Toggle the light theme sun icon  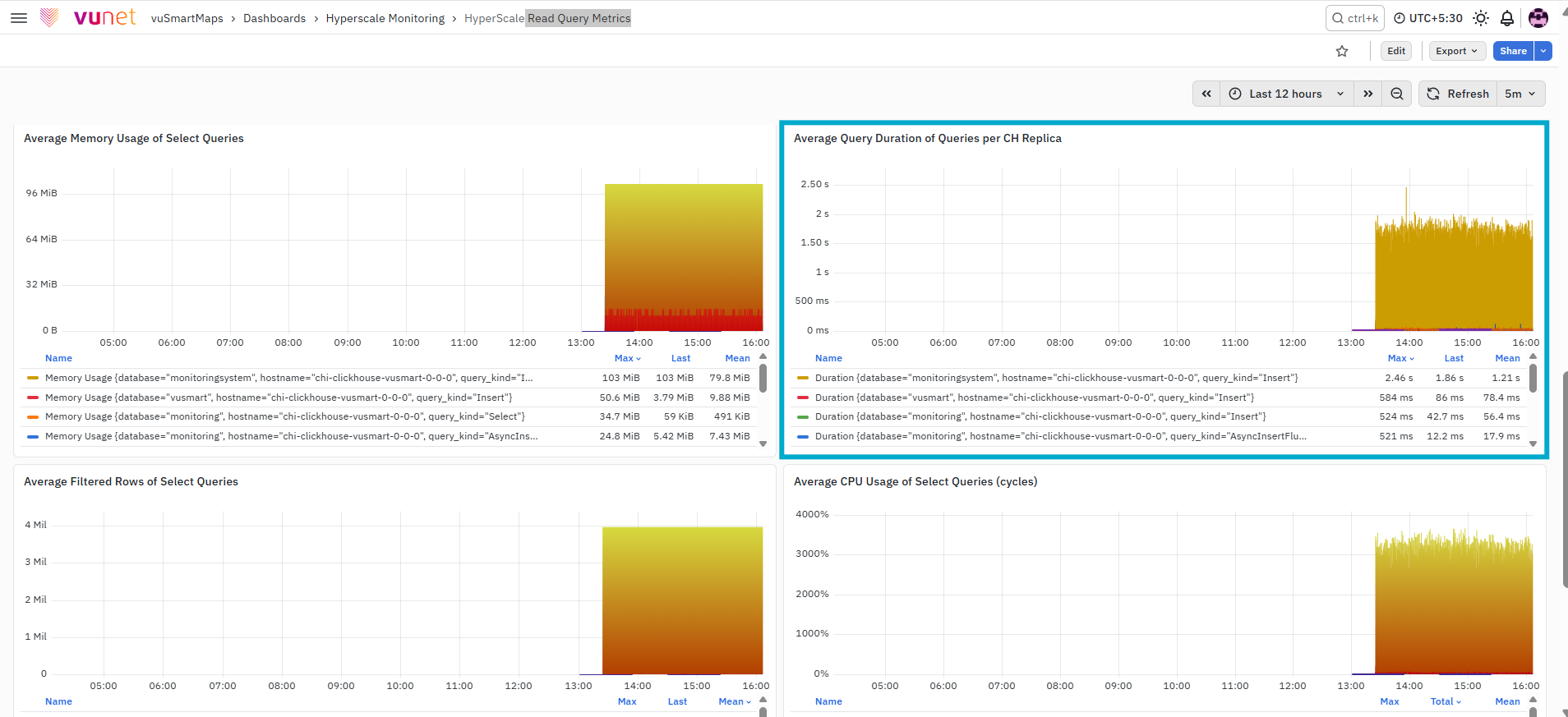1481,18
